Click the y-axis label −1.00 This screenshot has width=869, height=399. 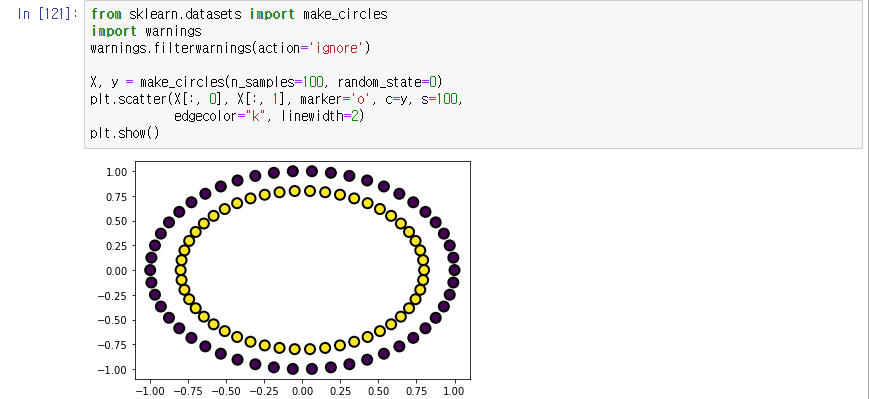click(113, 370)
